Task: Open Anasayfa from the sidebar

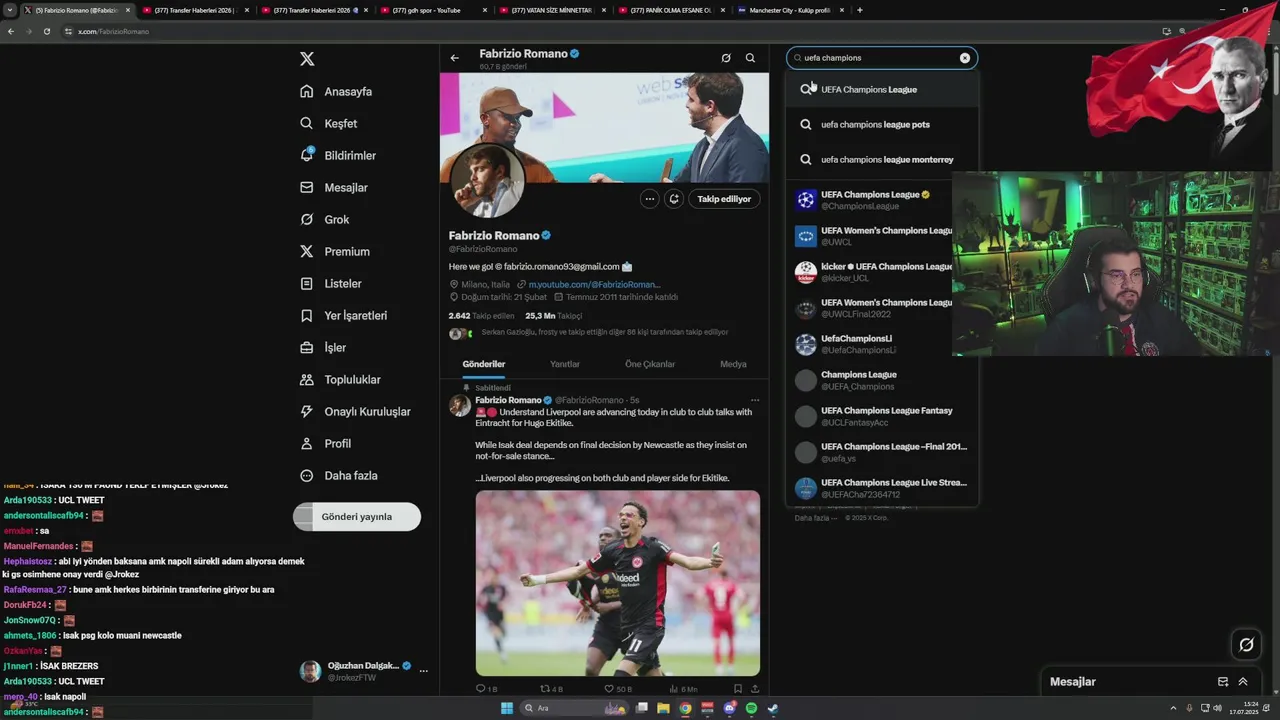Action: coord(336,91)
